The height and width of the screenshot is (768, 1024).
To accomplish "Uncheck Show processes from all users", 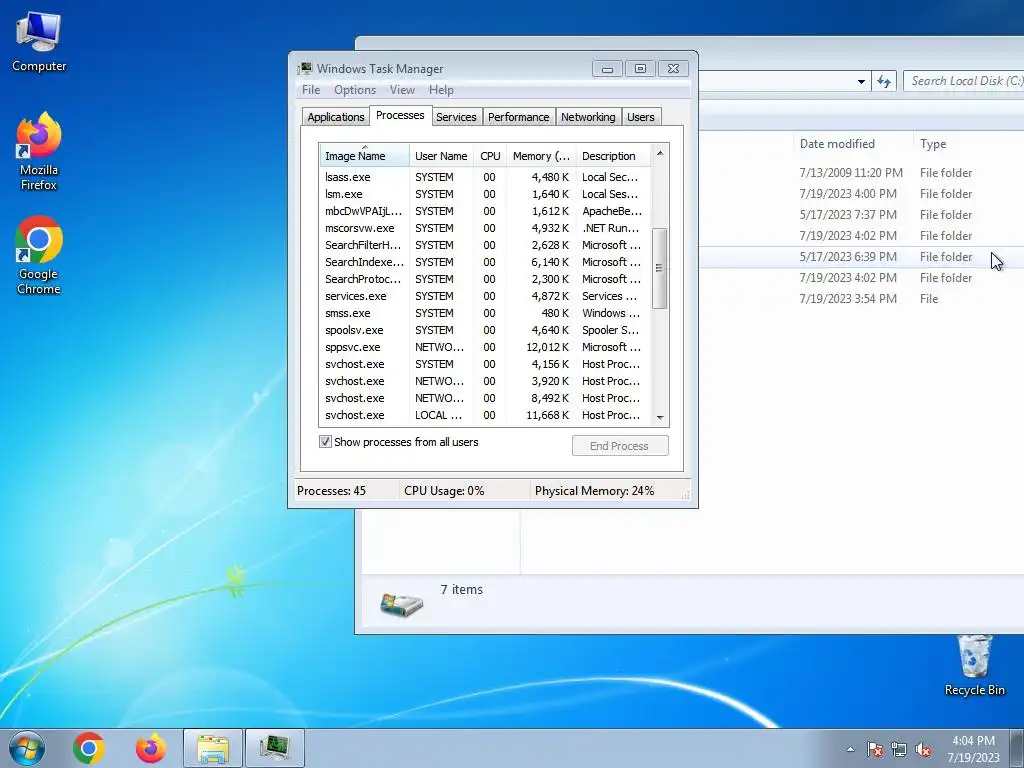I will [325, 442].
